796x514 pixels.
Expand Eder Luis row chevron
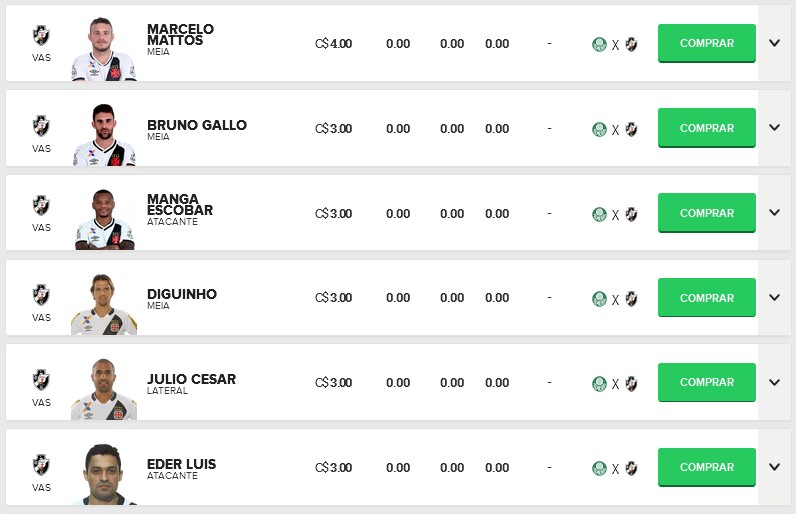pyautogui.click(x=774, y=467)
